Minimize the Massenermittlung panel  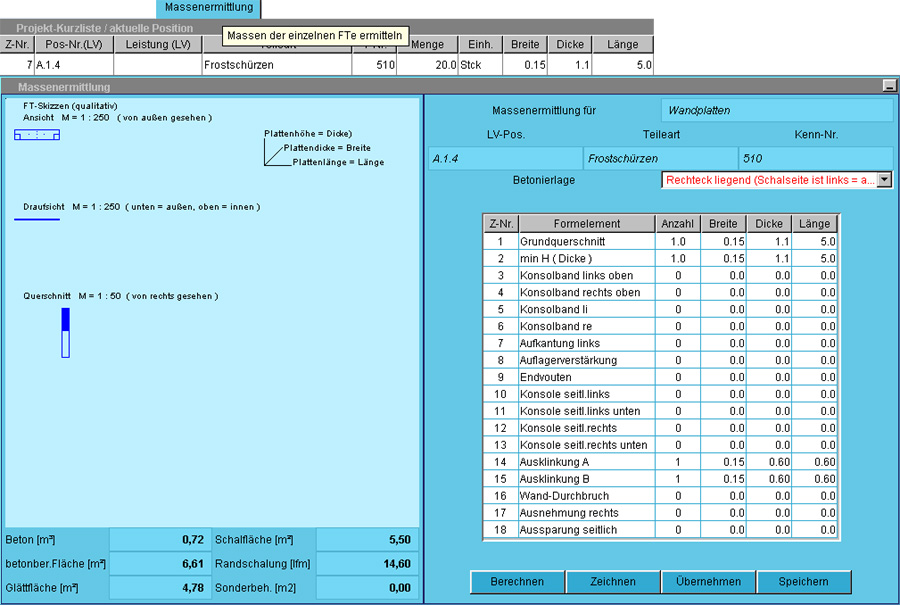(889, 86)
